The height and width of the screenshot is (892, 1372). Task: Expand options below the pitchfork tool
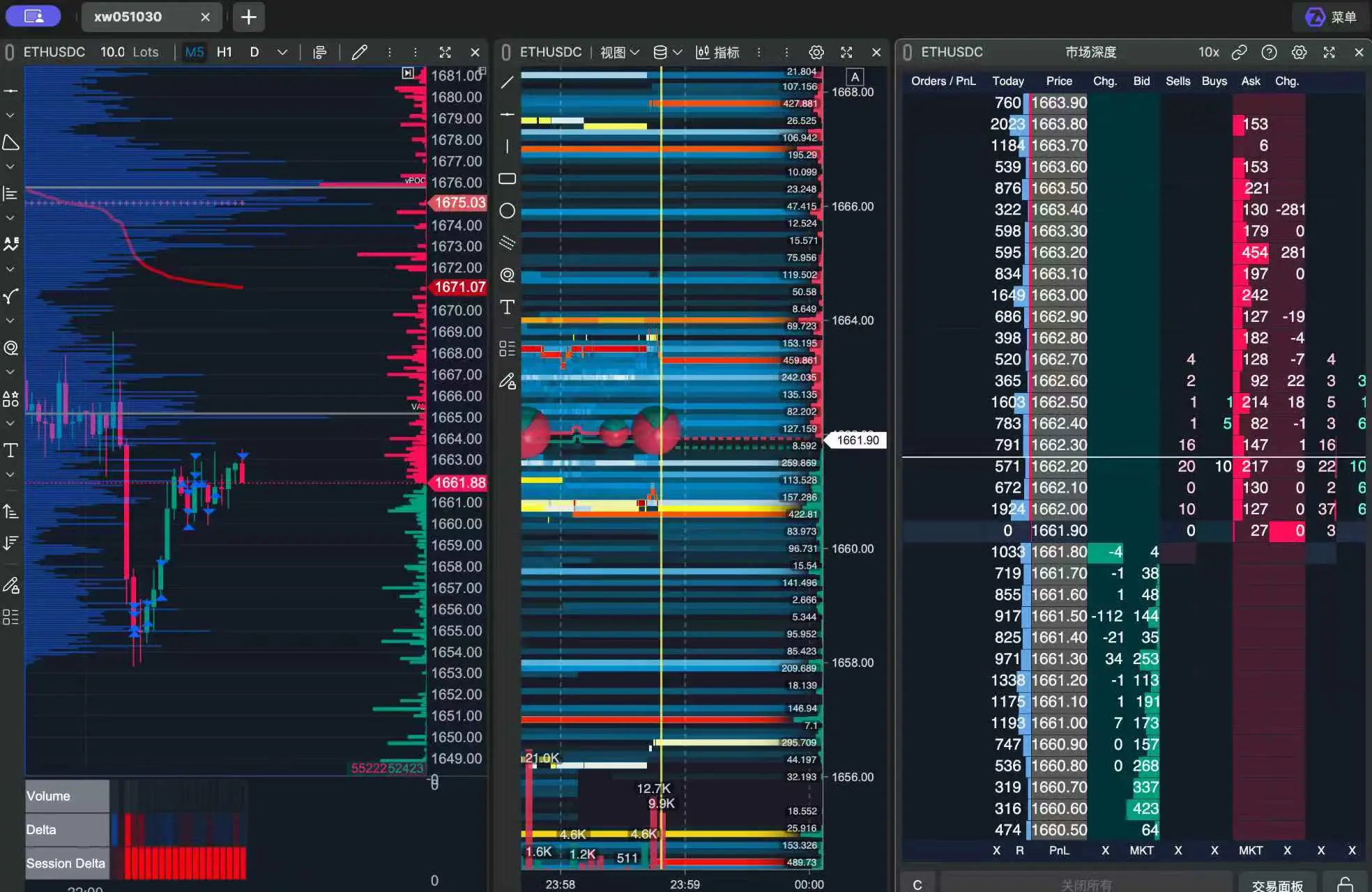pyautogui.click(x=10, y=321)
